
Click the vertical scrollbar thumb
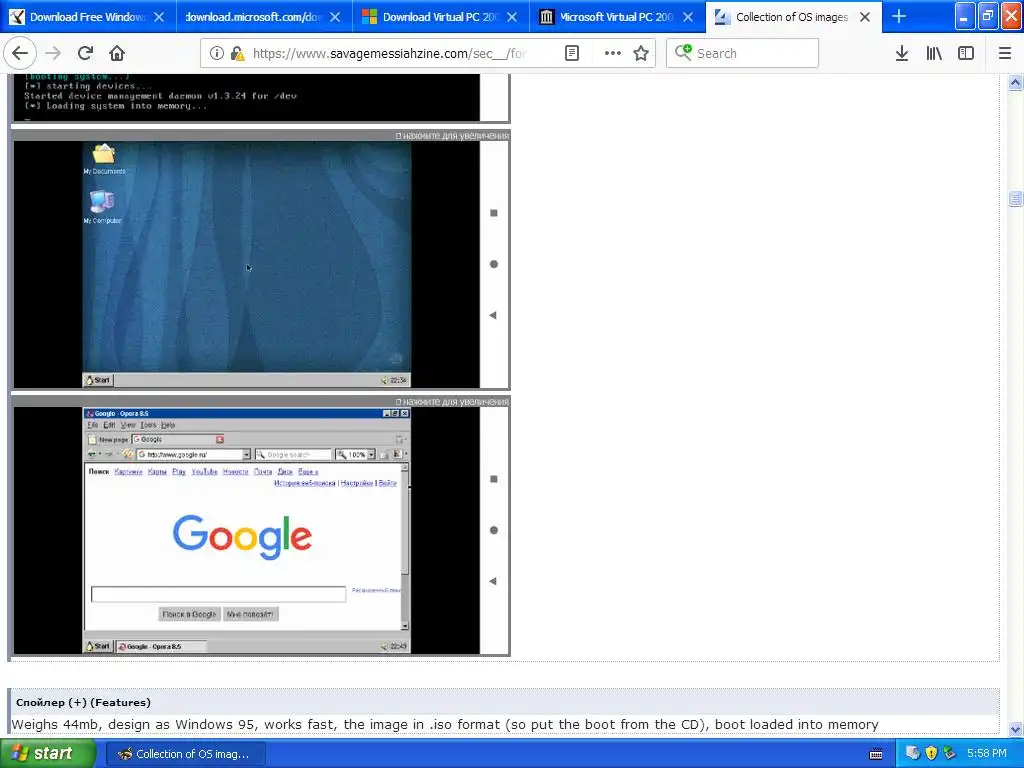[x=1015, y=199]
